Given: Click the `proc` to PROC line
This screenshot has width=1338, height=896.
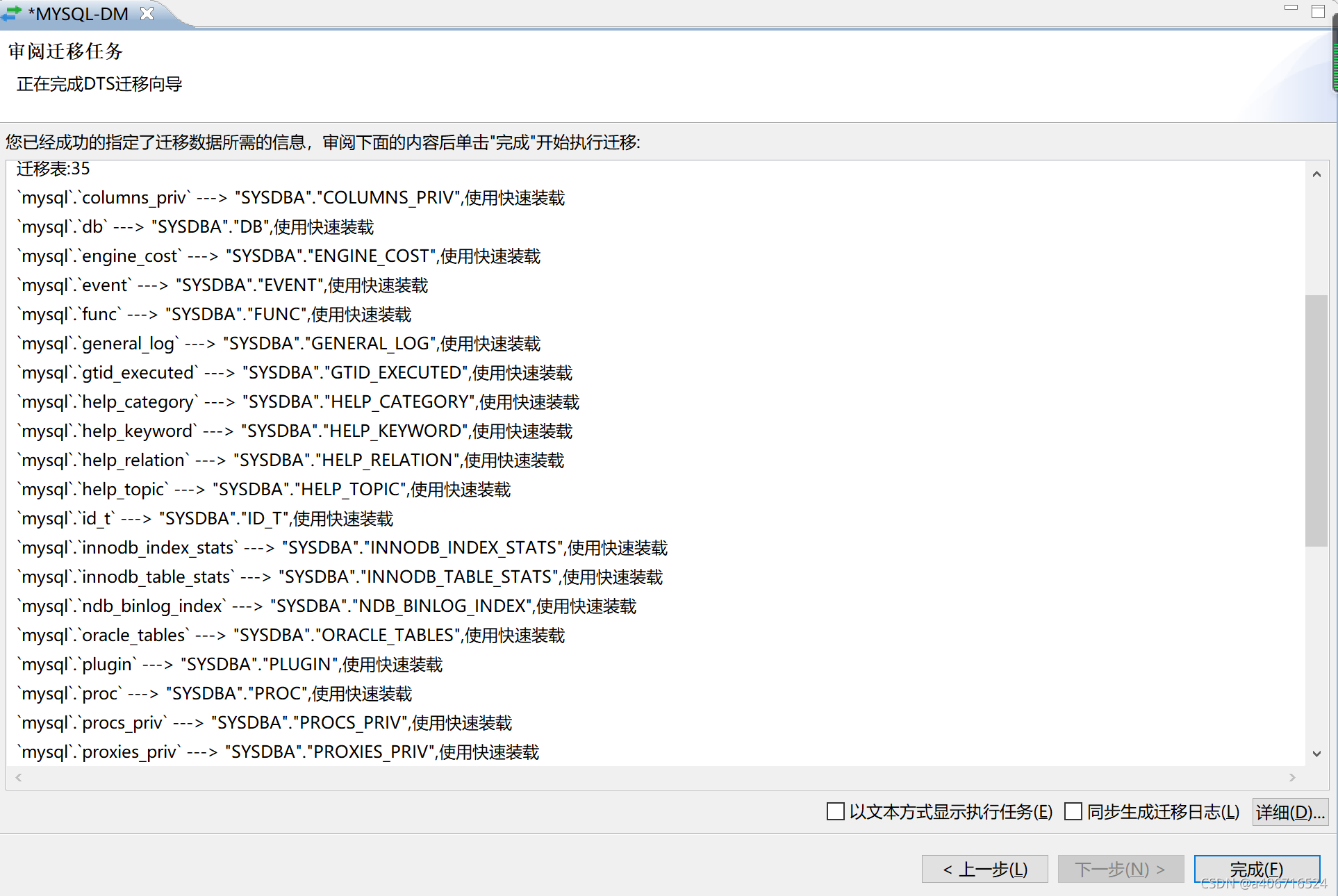Looking at the screenshot, I should (x=214, y=694).
